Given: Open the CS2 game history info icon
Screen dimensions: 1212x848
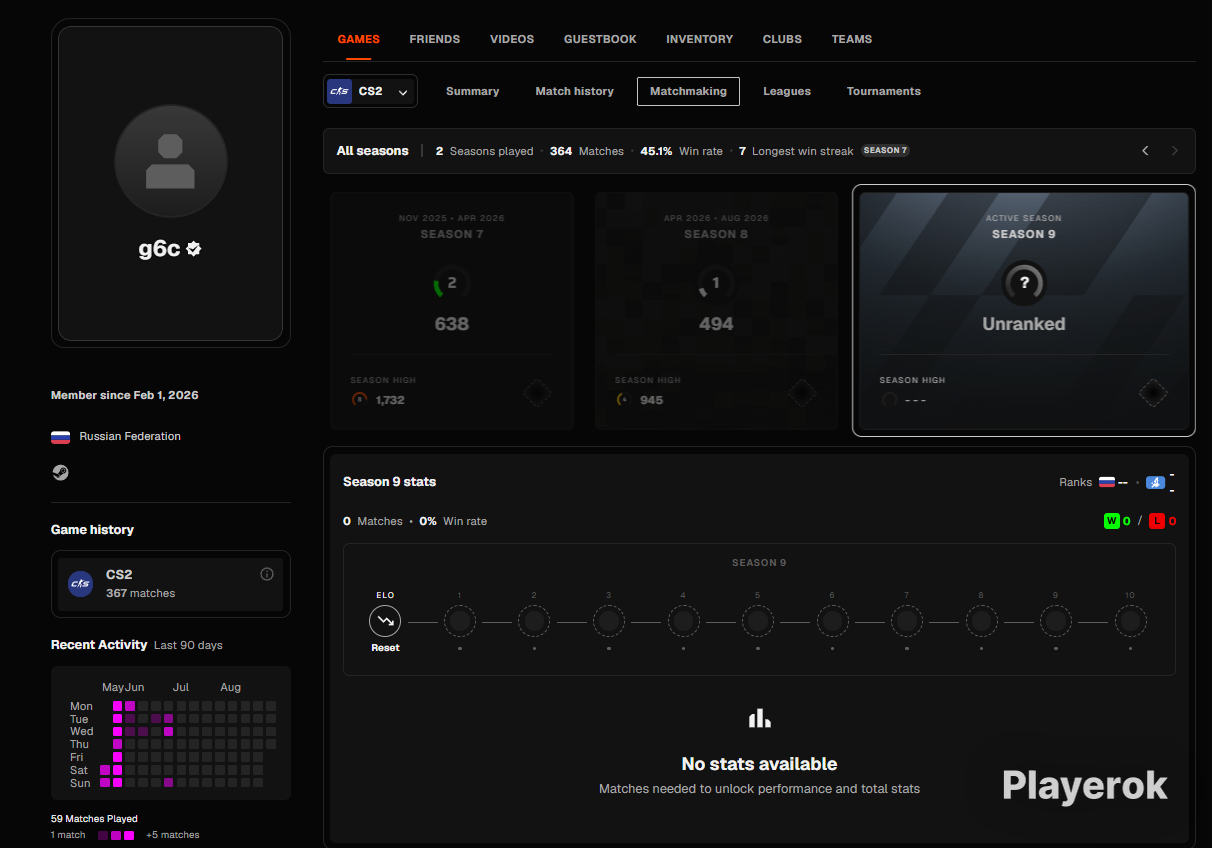Looking at the screenshot, I should click(x=267, y=574).
